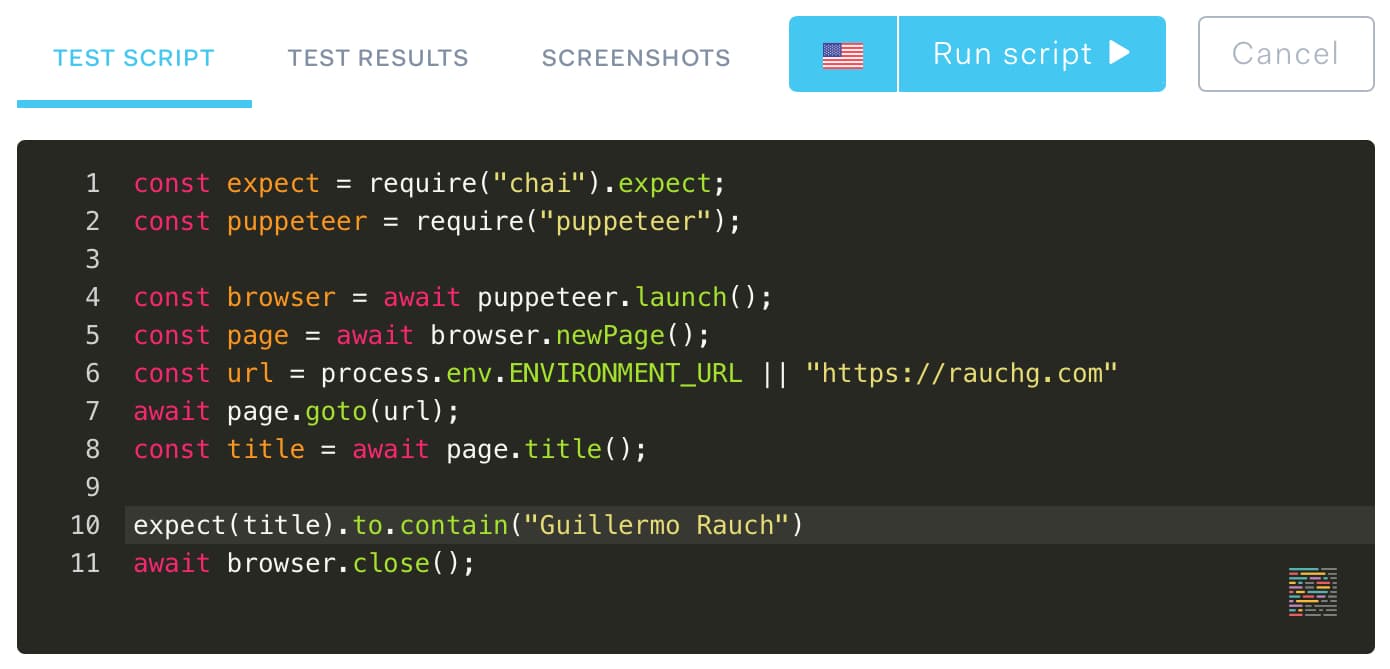Click ENVIRONMENT_URL in the code
The width and height of the screenshot is (1390, 669).
coord(625,373)
